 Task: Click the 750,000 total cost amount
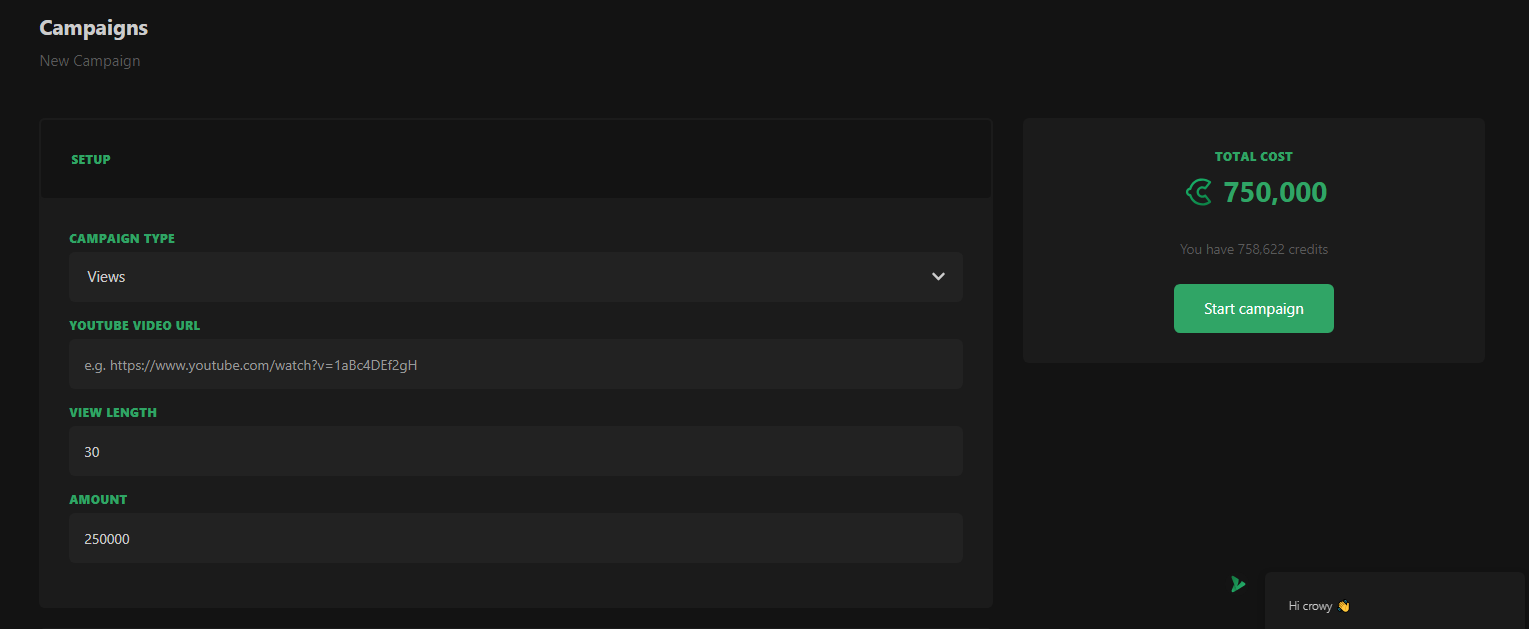(1275, 192)
